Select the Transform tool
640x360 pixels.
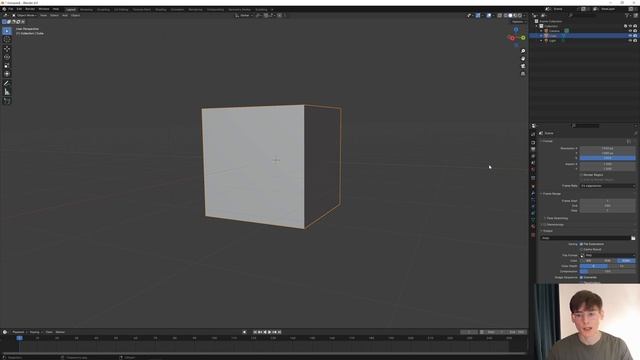click(7, 74)
